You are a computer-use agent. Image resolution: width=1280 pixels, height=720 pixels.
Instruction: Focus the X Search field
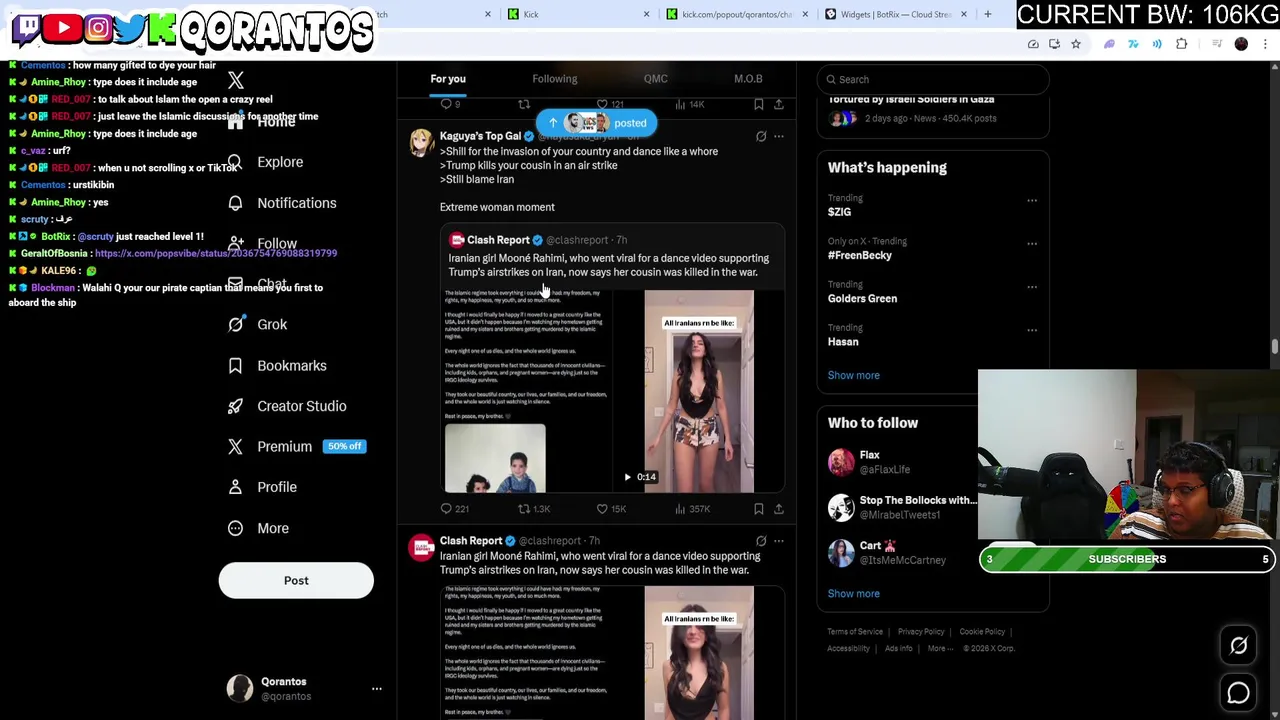[x=933, y=79]
